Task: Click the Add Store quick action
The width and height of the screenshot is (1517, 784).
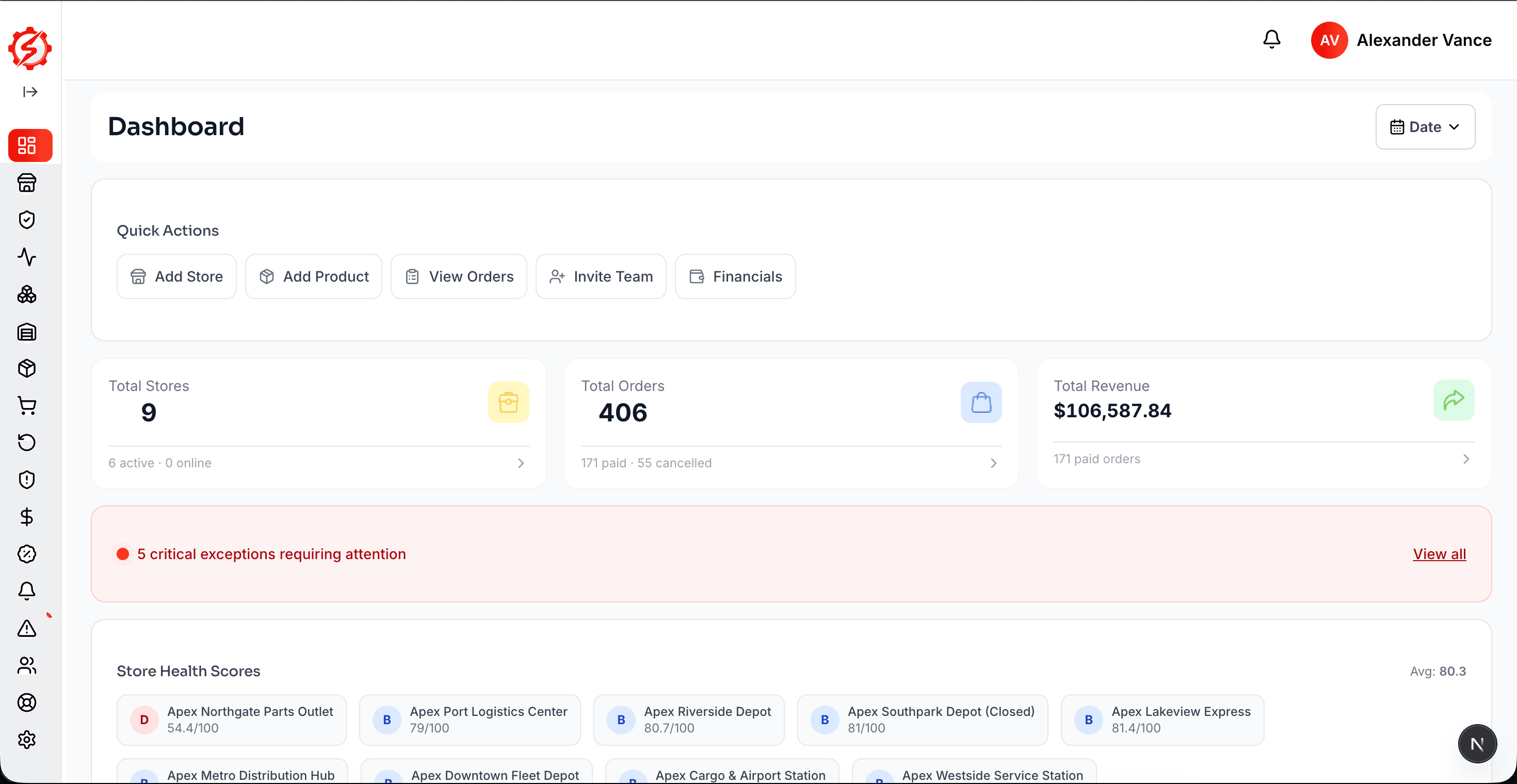Action: point(176,276)
